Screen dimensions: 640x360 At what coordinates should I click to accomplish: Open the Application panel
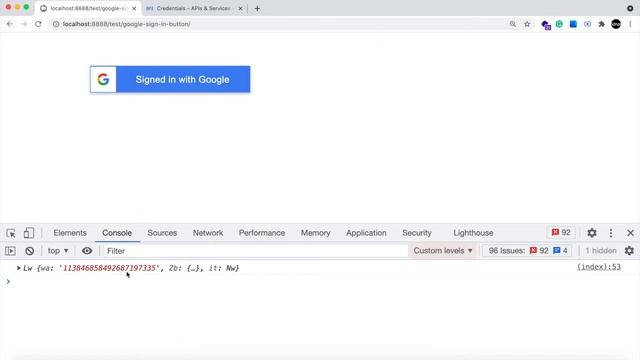[x=366, y=233]
